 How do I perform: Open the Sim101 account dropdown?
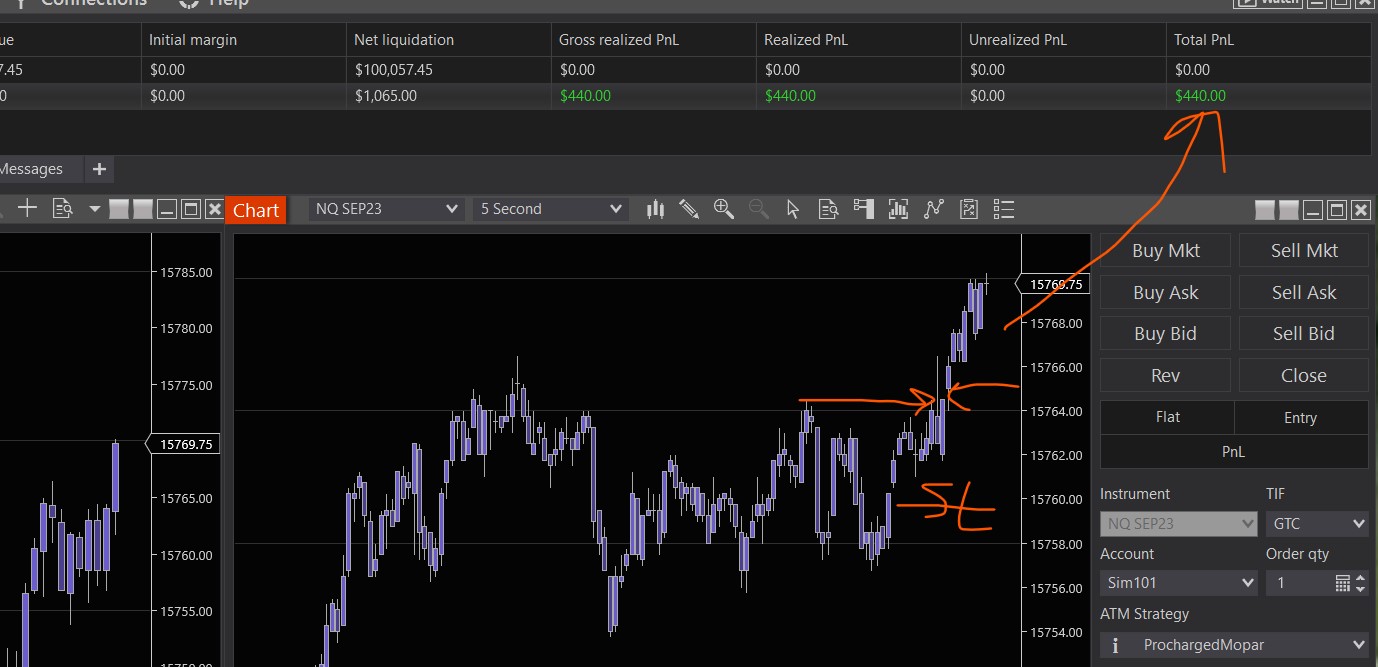coord(1178,583)
